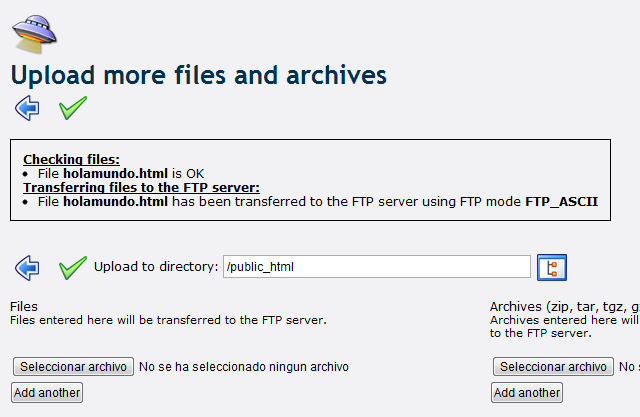Click the 'Upload more files and archives' heading
The image size is (640, 417).
click(198, 75)
